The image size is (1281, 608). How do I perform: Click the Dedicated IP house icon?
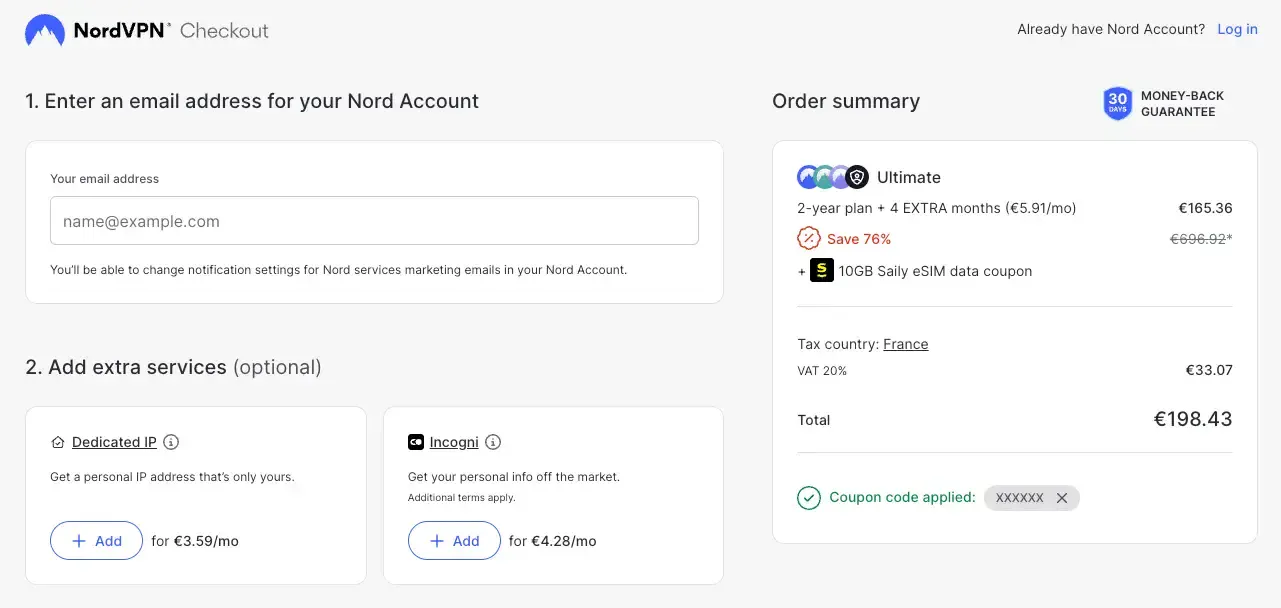pos(58,442)
